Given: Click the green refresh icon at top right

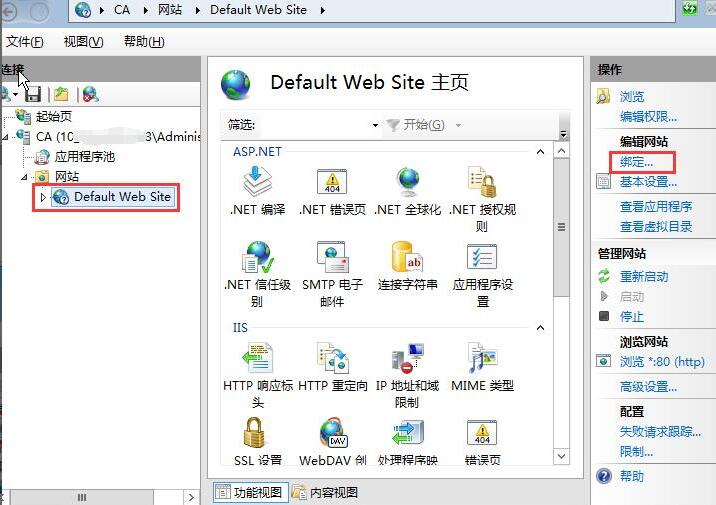Looking at the screenshot, I should point(690,8).
